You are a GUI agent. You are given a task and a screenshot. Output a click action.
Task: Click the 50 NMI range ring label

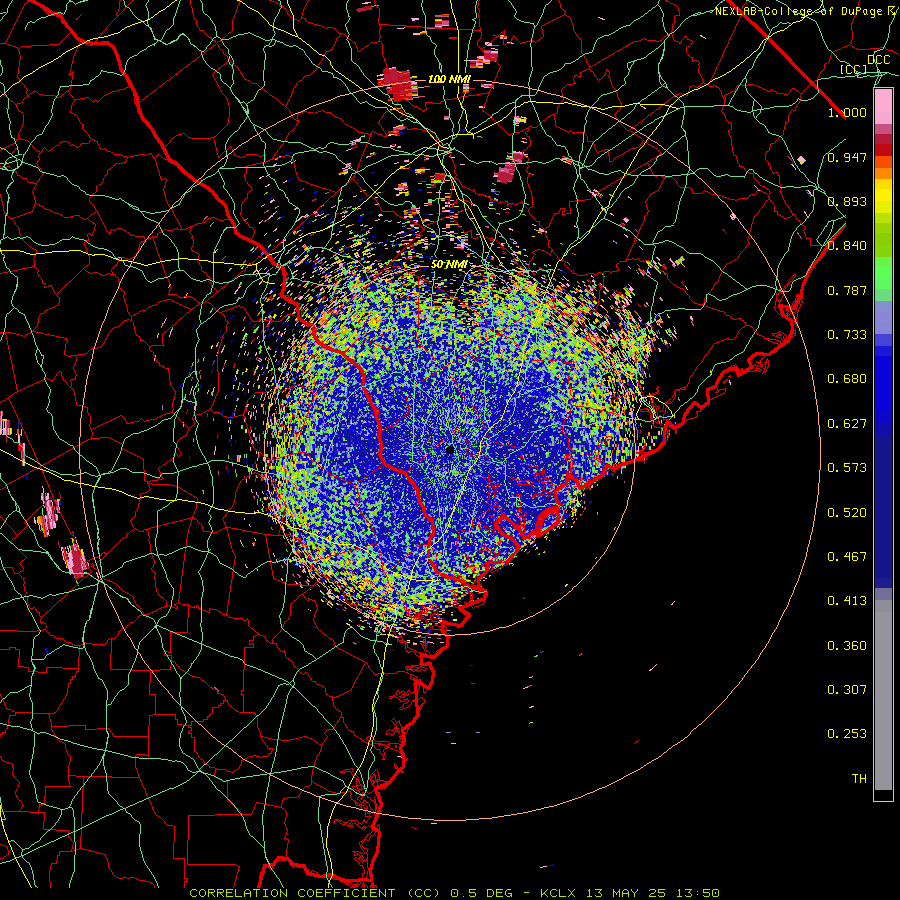tap(449, 265)
